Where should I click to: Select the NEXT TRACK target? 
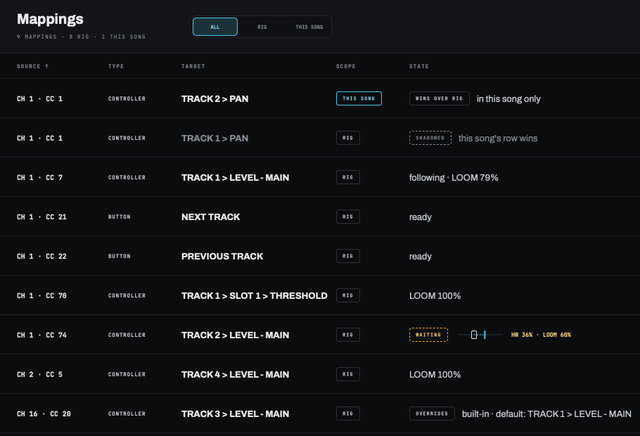[211, 217]
